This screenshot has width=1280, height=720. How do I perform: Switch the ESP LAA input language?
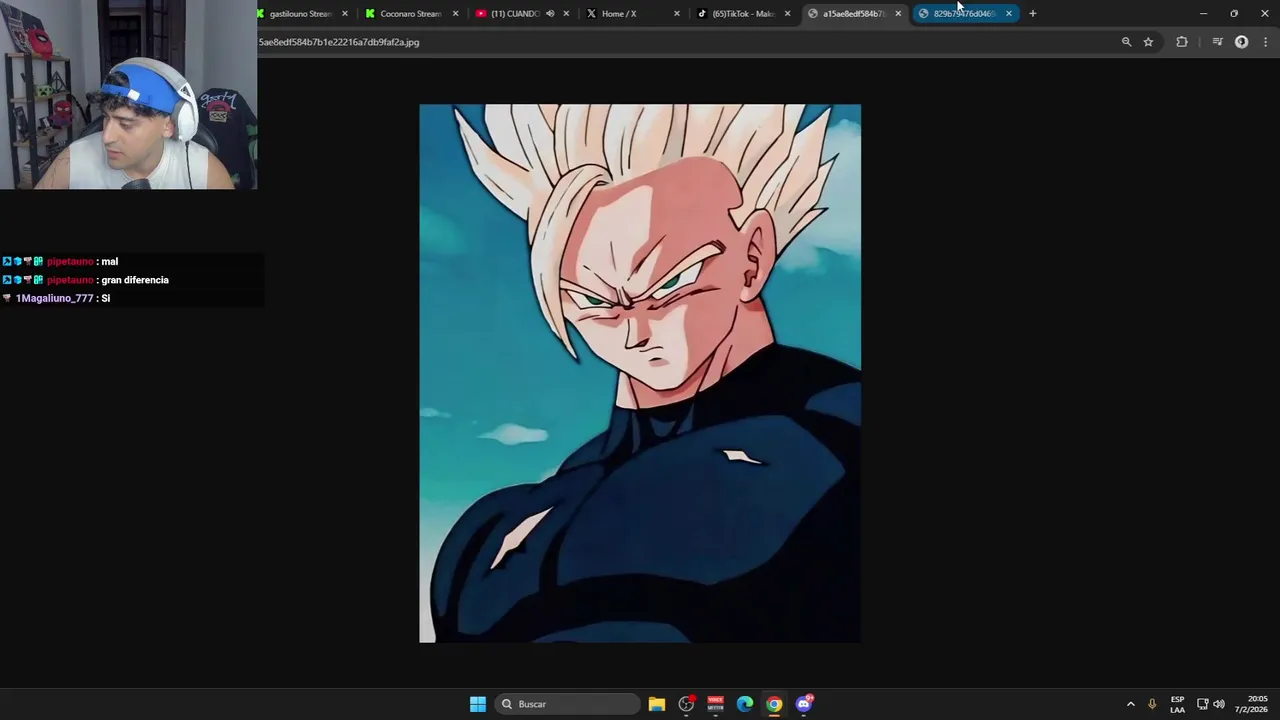point(1177,704)
